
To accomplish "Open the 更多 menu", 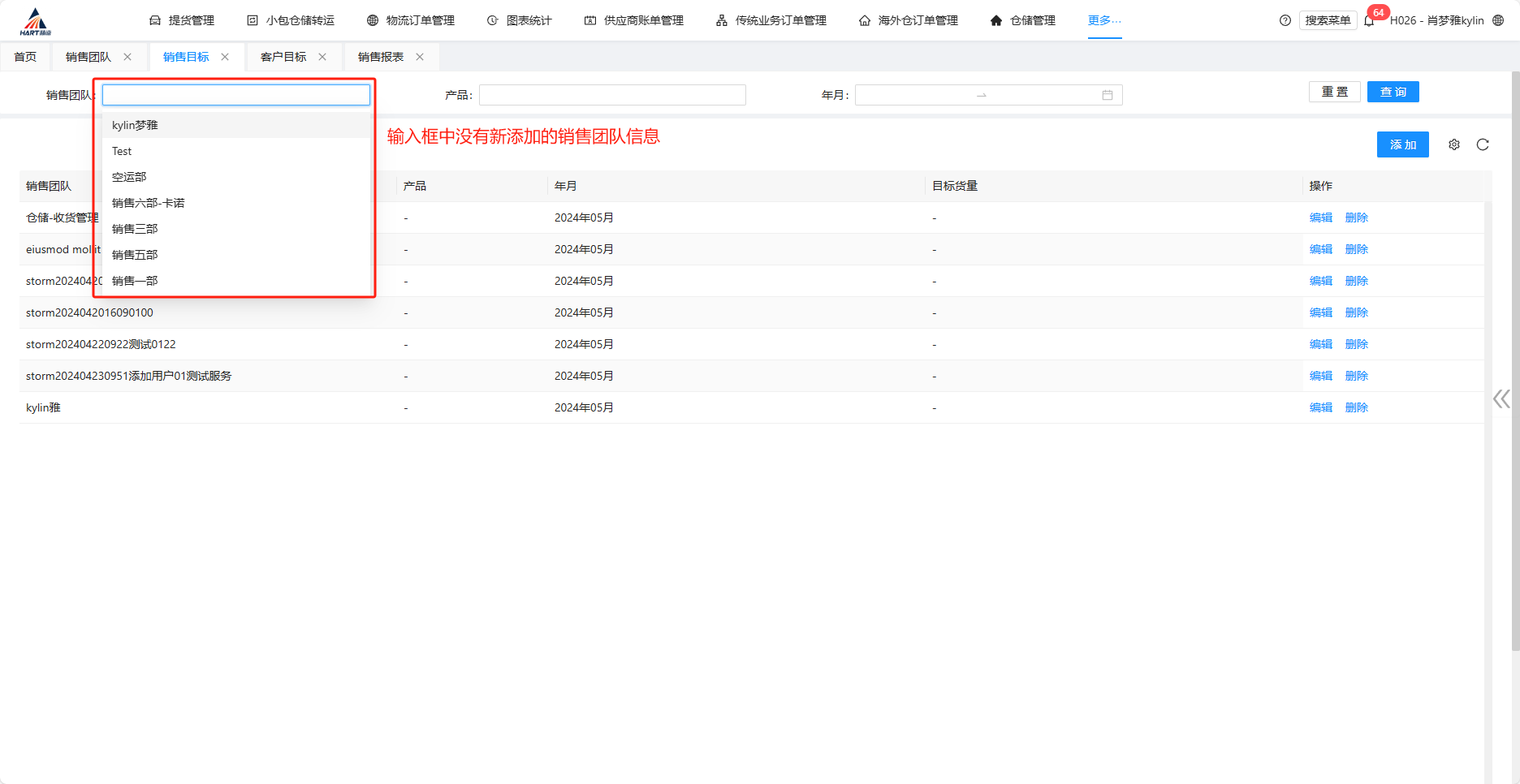I will [x=1104, y=20].
